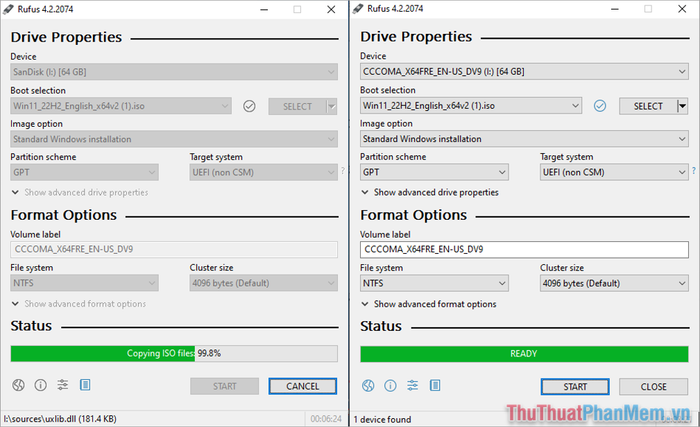This screenshot has width=700, height=427.
Task: Close the left Rufus window
Action: [331, 9]
